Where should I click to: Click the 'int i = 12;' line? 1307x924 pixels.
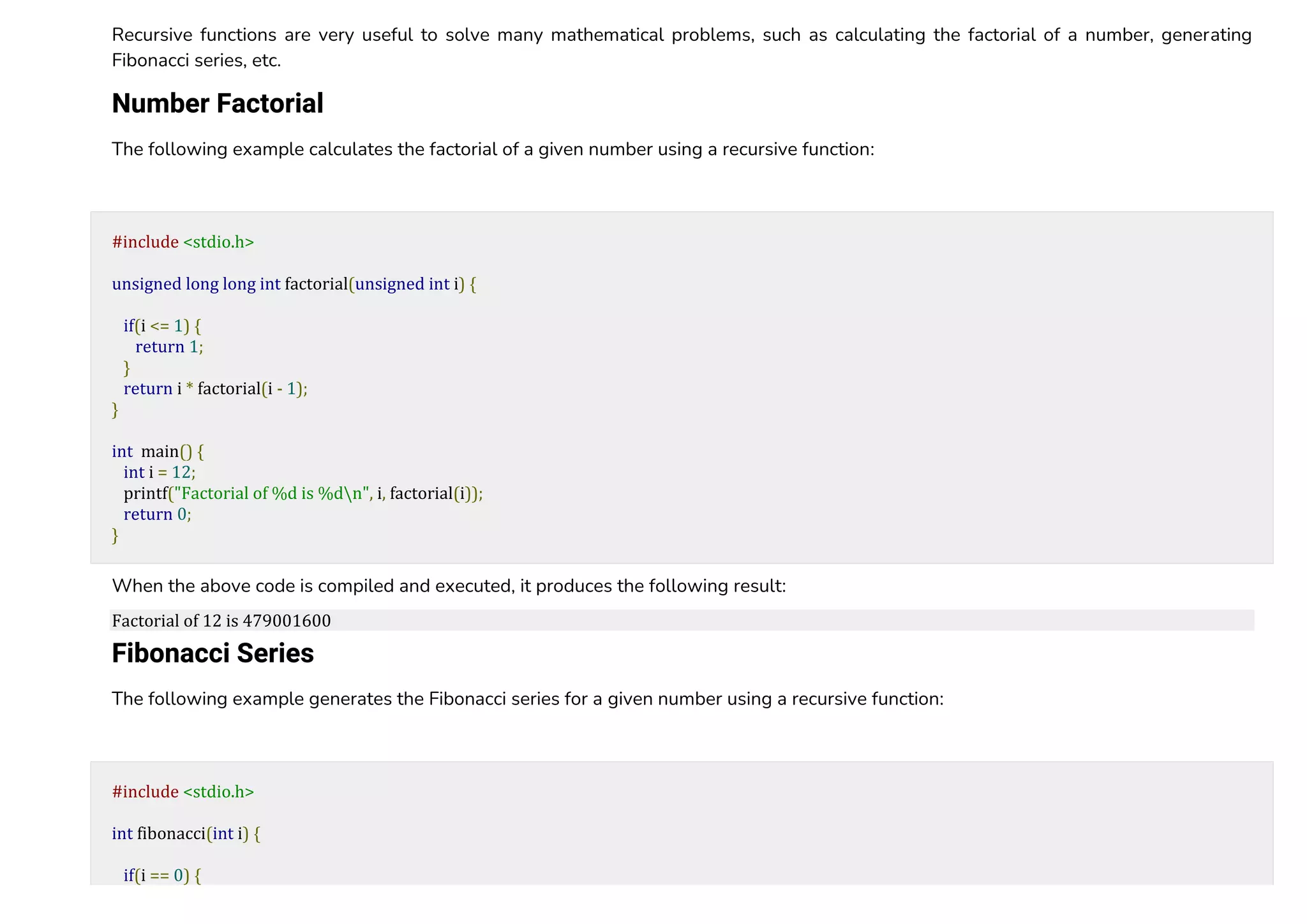pos(160,472)
